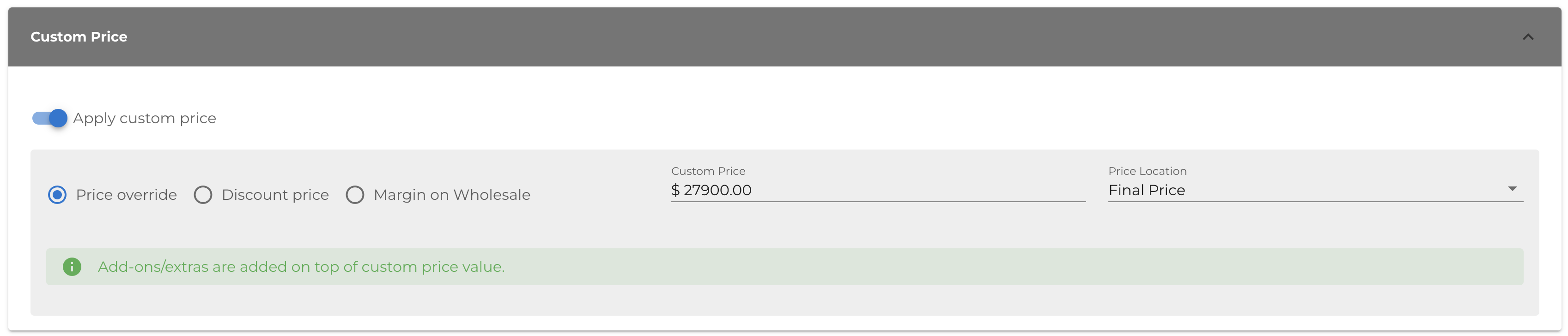This screenshot has height=336, width=1568.
Task: Click the Add-ons/extras info message text
Action: [x=301, y=267]
